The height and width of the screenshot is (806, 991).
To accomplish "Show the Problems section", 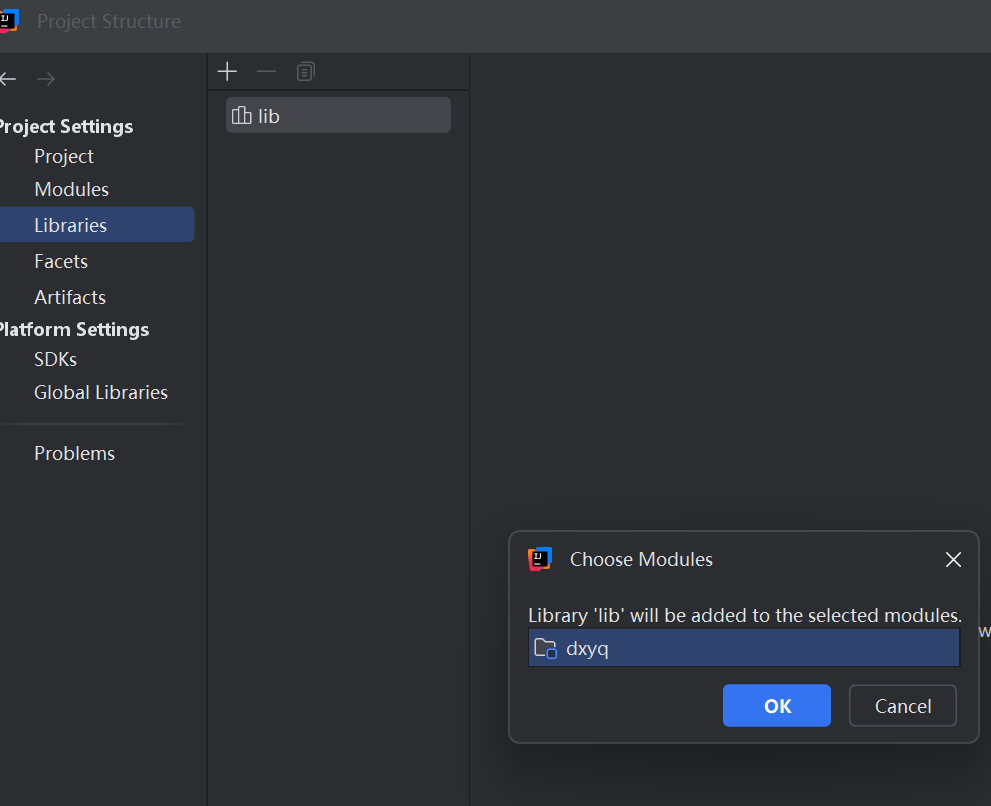I will point(74,453).
